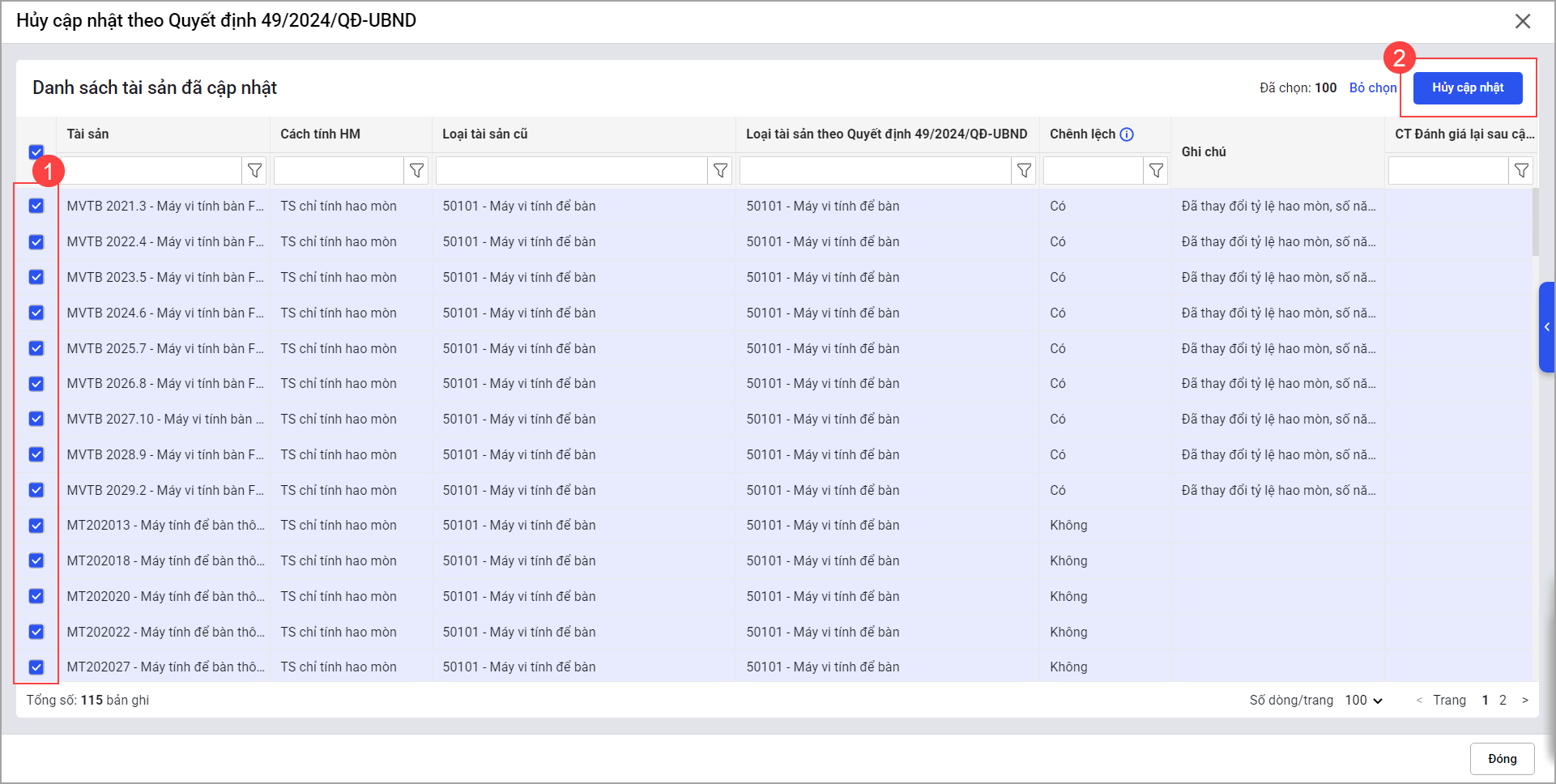Image resolution: width=1556 pixels, height=784 pixels.
Task: Deselect the MT202013 row checkbox
Action: [x=36, y=526]
